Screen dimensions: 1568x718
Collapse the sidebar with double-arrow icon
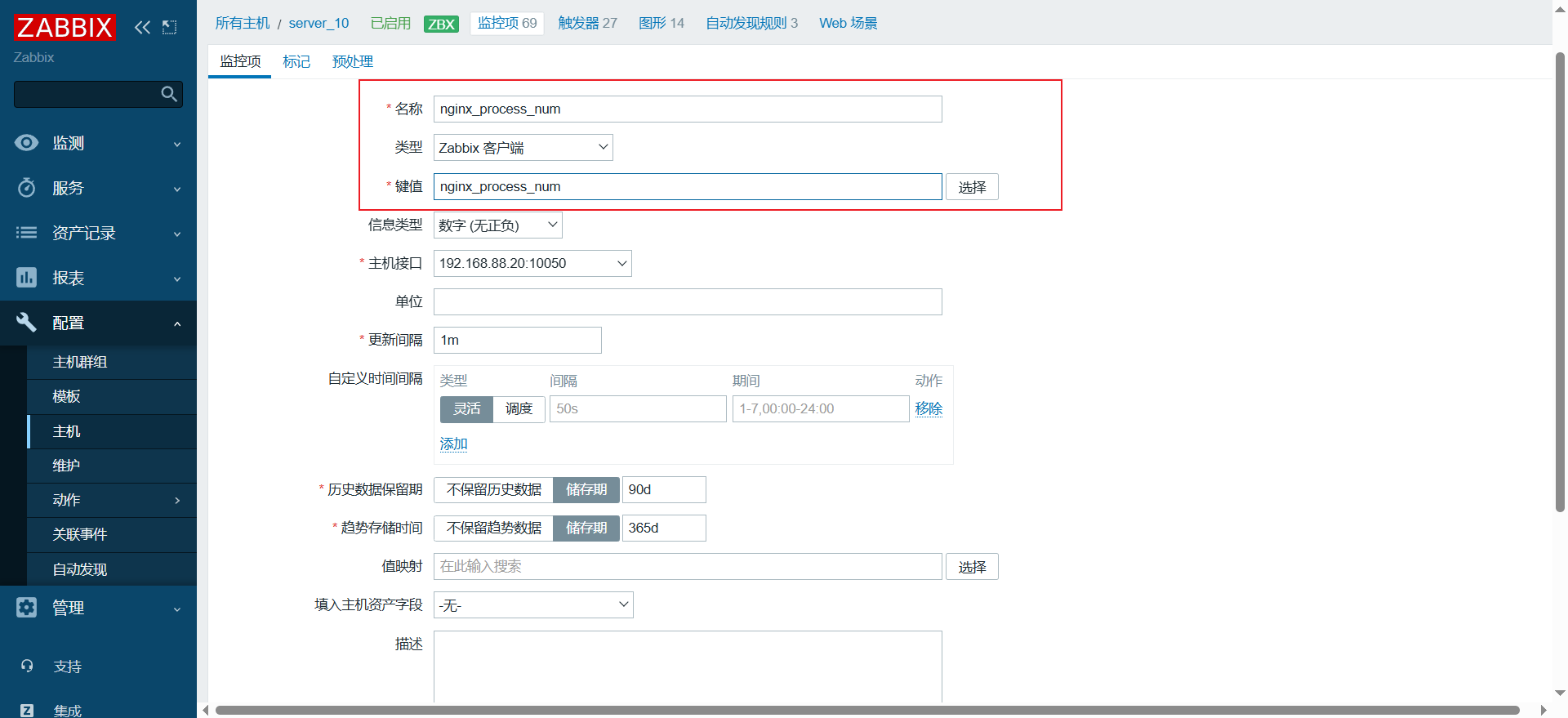[x=142, y=27]
